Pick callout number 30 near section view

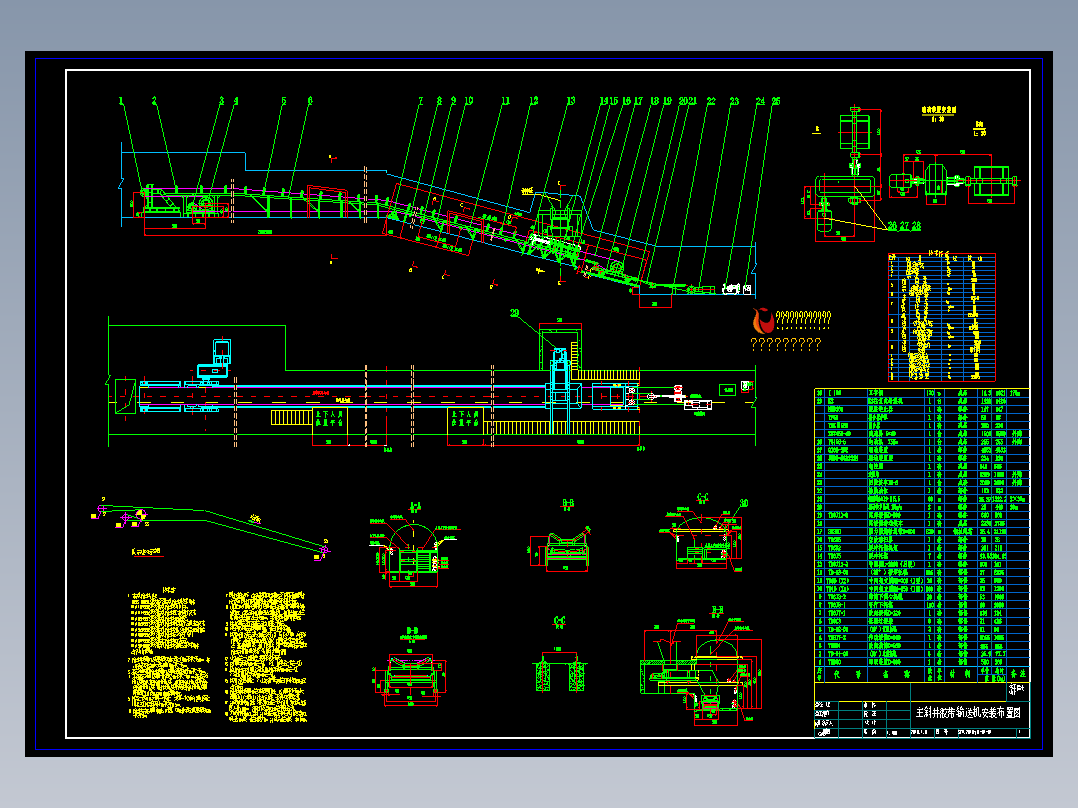tap(743, 503)
